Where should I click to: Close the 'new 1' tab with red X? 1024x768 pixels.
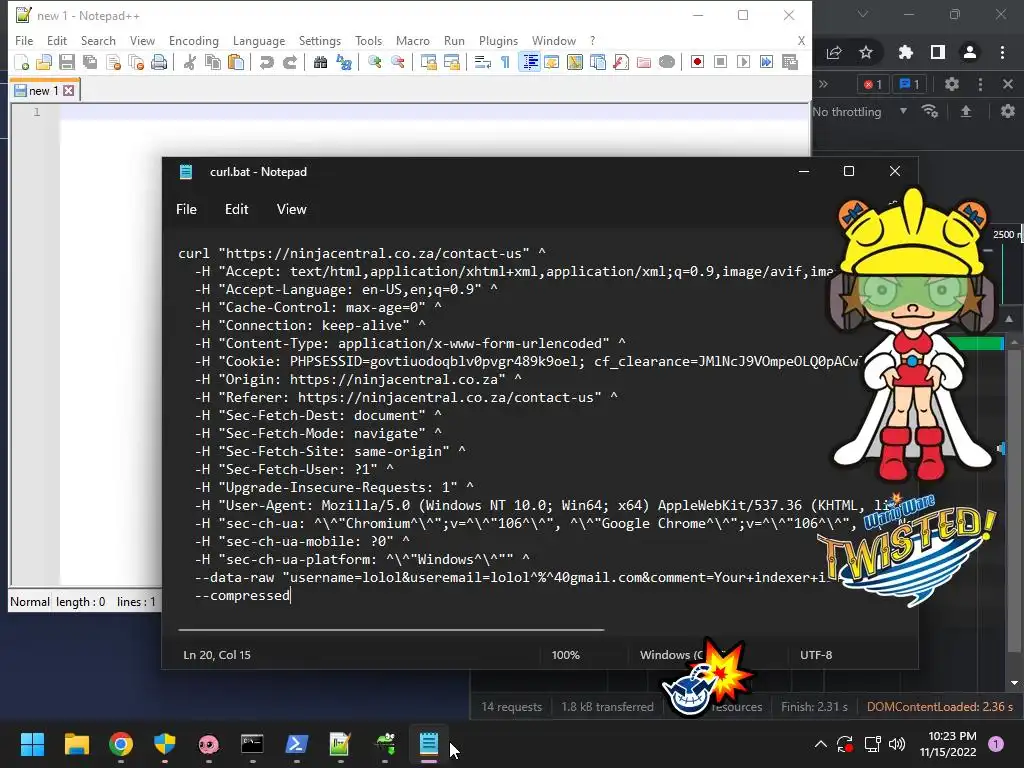pyautogui.click(x=69, y=91)
